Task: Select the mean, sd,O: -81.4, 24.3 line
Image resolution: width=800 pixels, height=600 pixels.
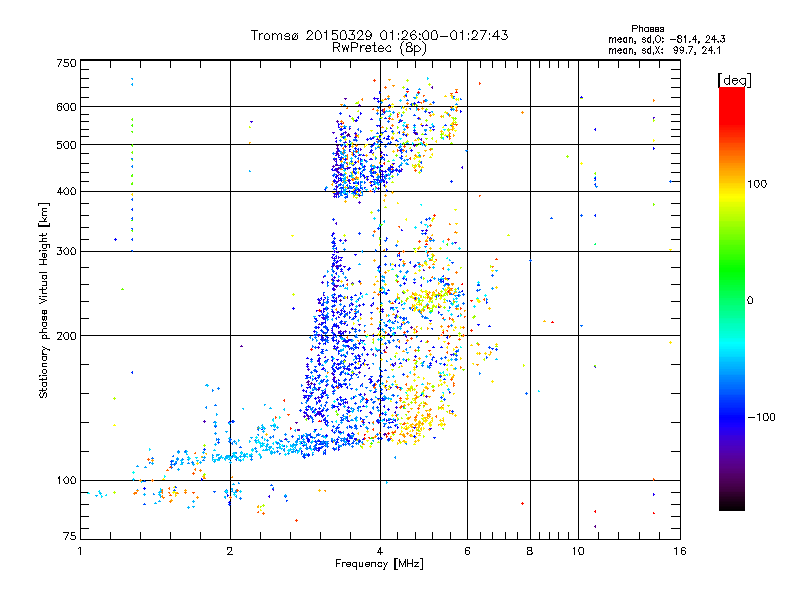Action: [666, 39]
